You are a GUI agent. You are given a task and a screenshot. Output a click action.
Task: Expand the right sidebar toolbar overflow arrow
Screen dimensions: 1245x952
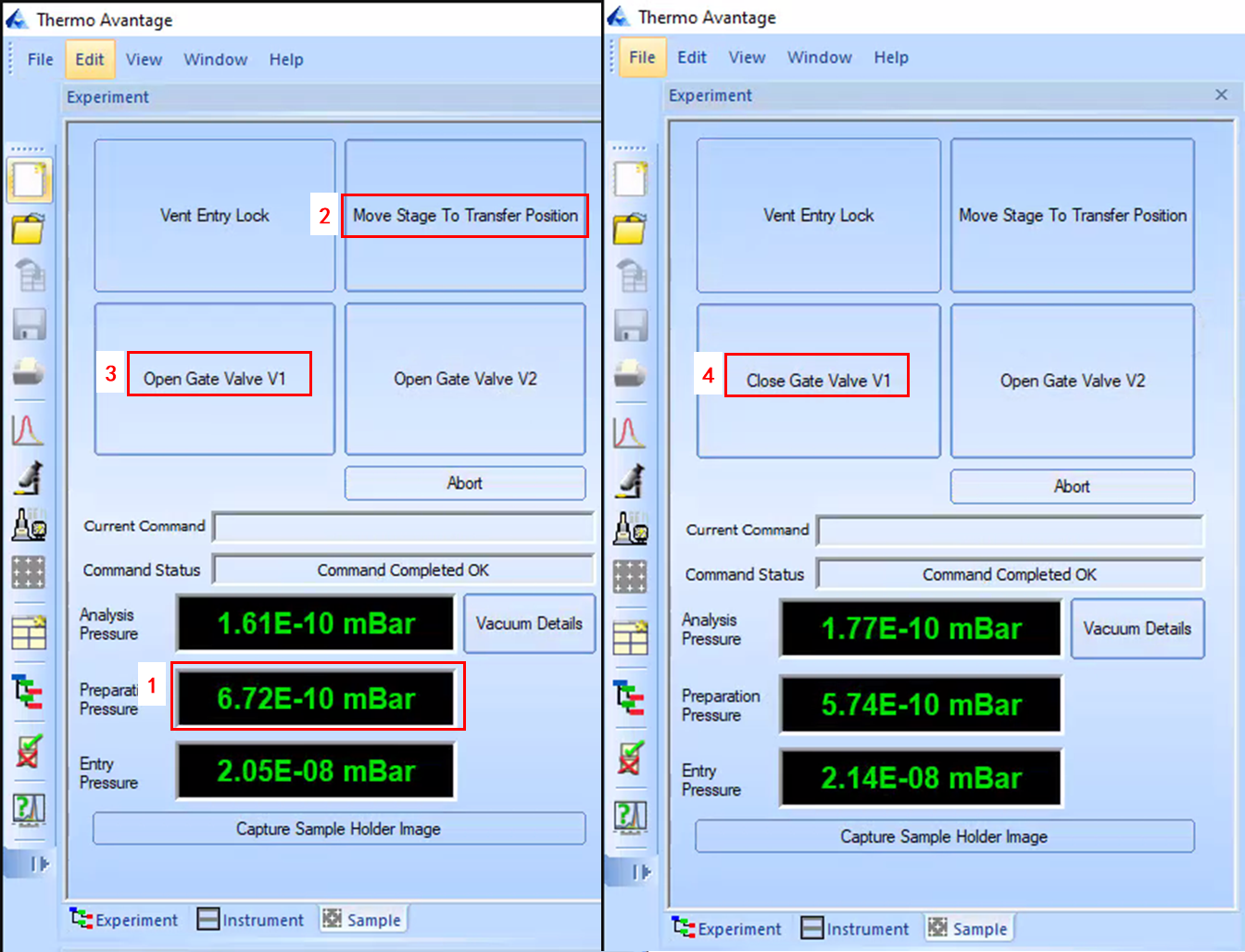point(641,871)
